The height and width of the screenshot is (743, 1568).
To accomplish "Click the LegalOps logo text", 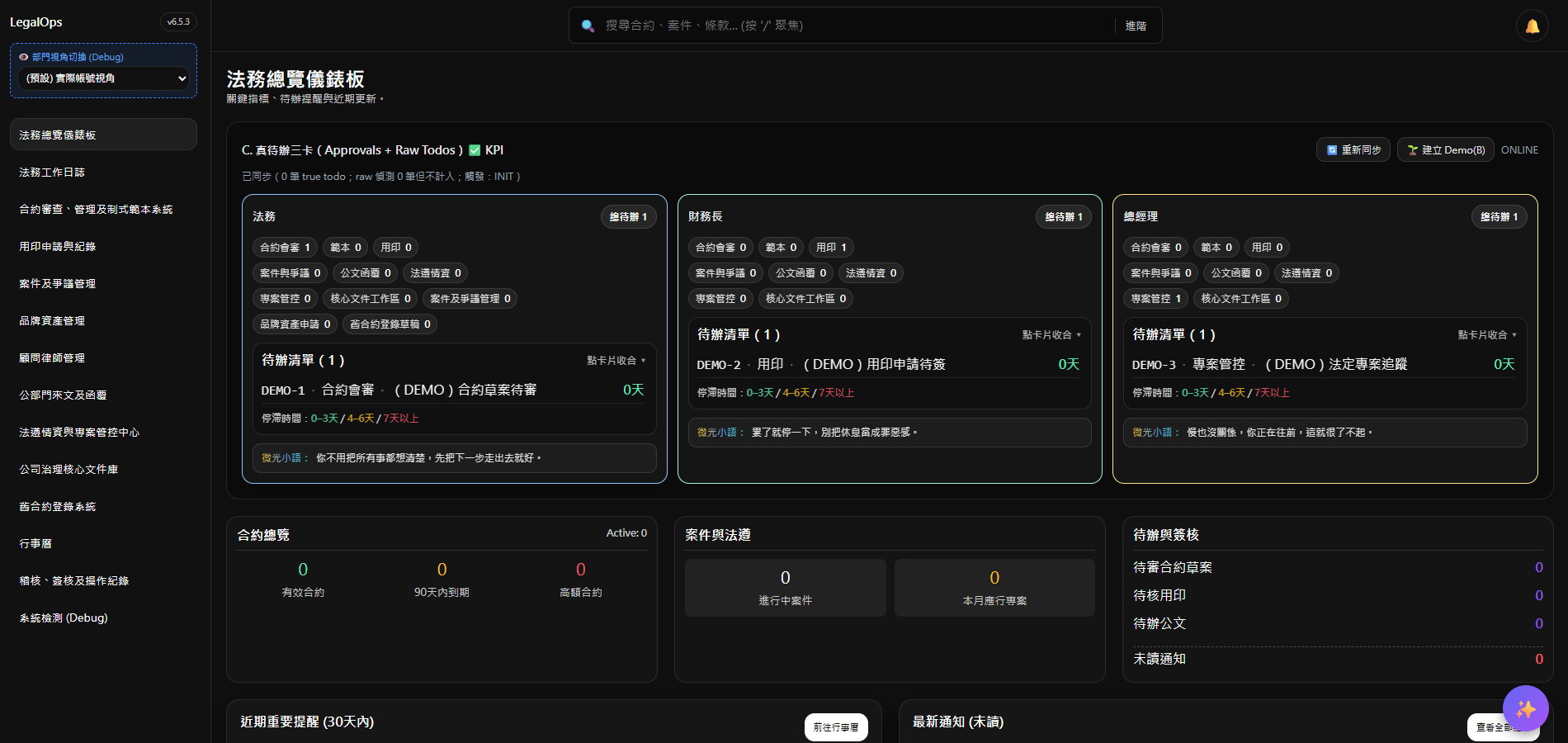I will (x=36, y=22).
